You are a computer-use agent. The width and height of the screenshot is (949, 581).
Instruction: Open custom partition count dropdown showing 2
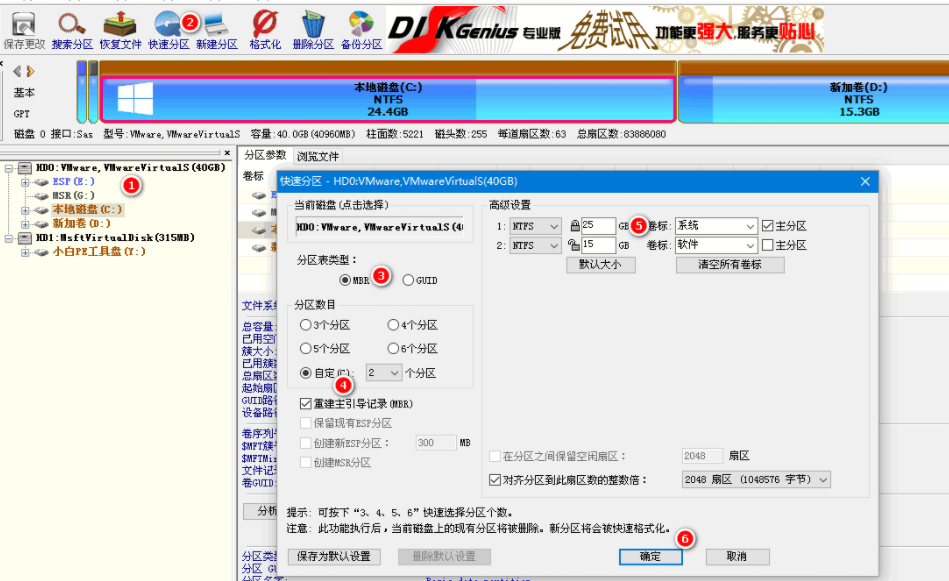tap(384, 373)
